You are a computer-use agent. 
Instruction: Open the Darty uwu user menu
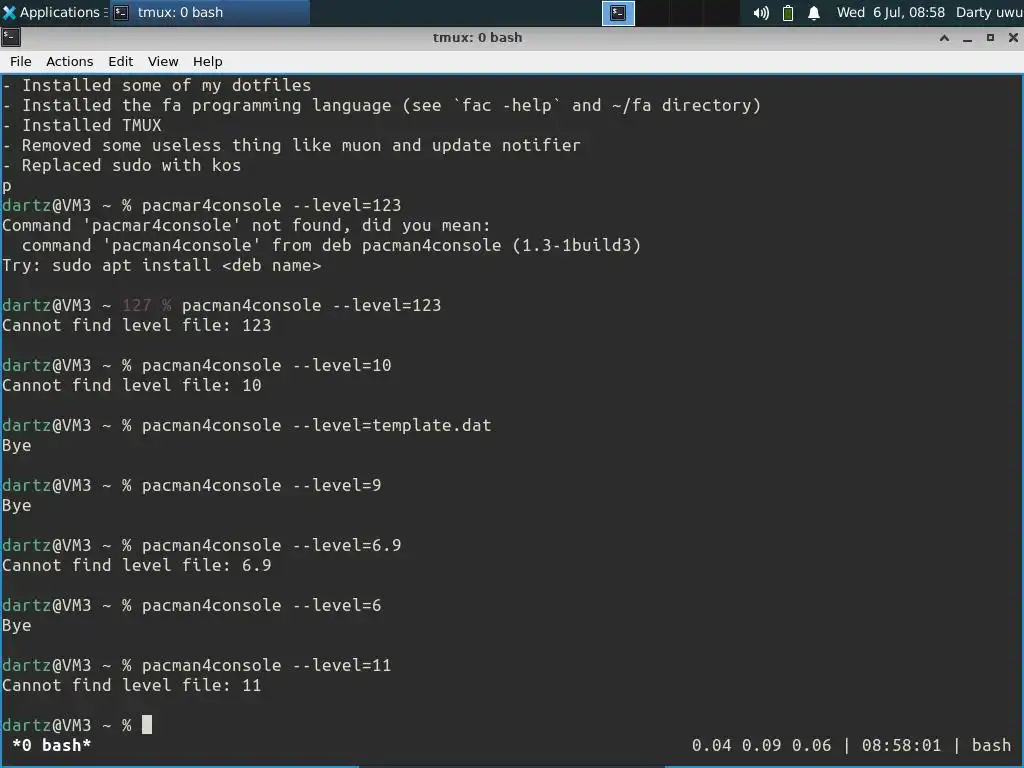pyautogui.click(x=989, y=12)
